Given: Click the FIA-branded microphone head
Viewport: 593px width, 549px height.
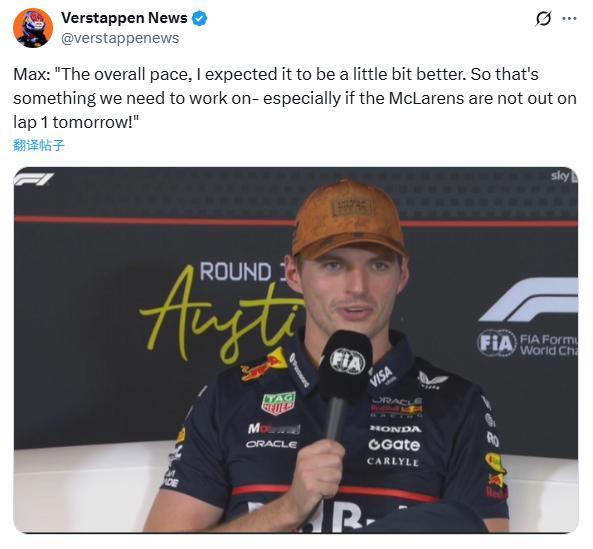Looking at the screenshot, I should click(x=346, y=365).
